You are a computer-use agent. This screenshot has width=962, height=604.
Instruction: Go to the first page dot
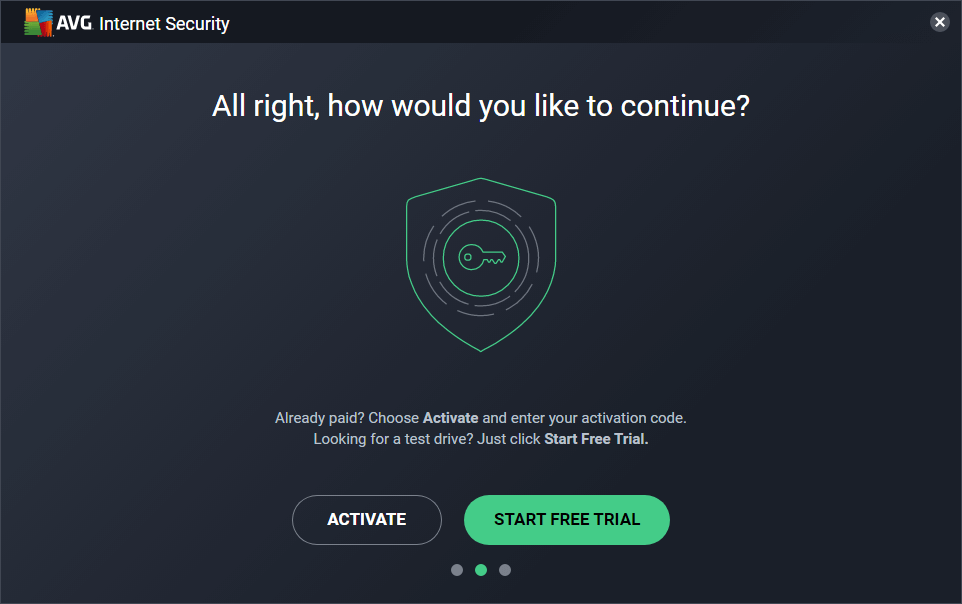457,570
